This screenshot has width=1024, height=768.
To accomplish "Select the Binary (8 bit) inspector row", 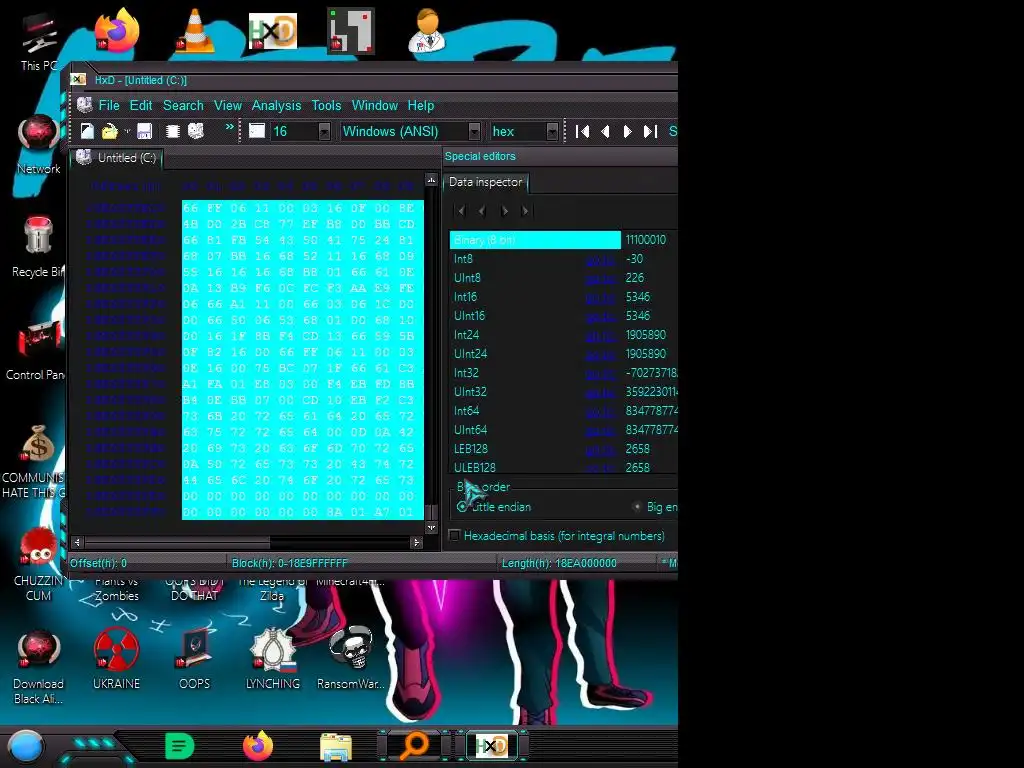I will click(535, 240).
